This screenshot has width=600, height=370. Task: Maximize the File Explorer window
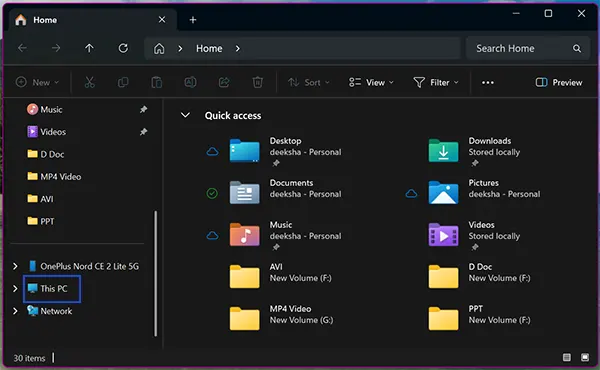(548, 13)
